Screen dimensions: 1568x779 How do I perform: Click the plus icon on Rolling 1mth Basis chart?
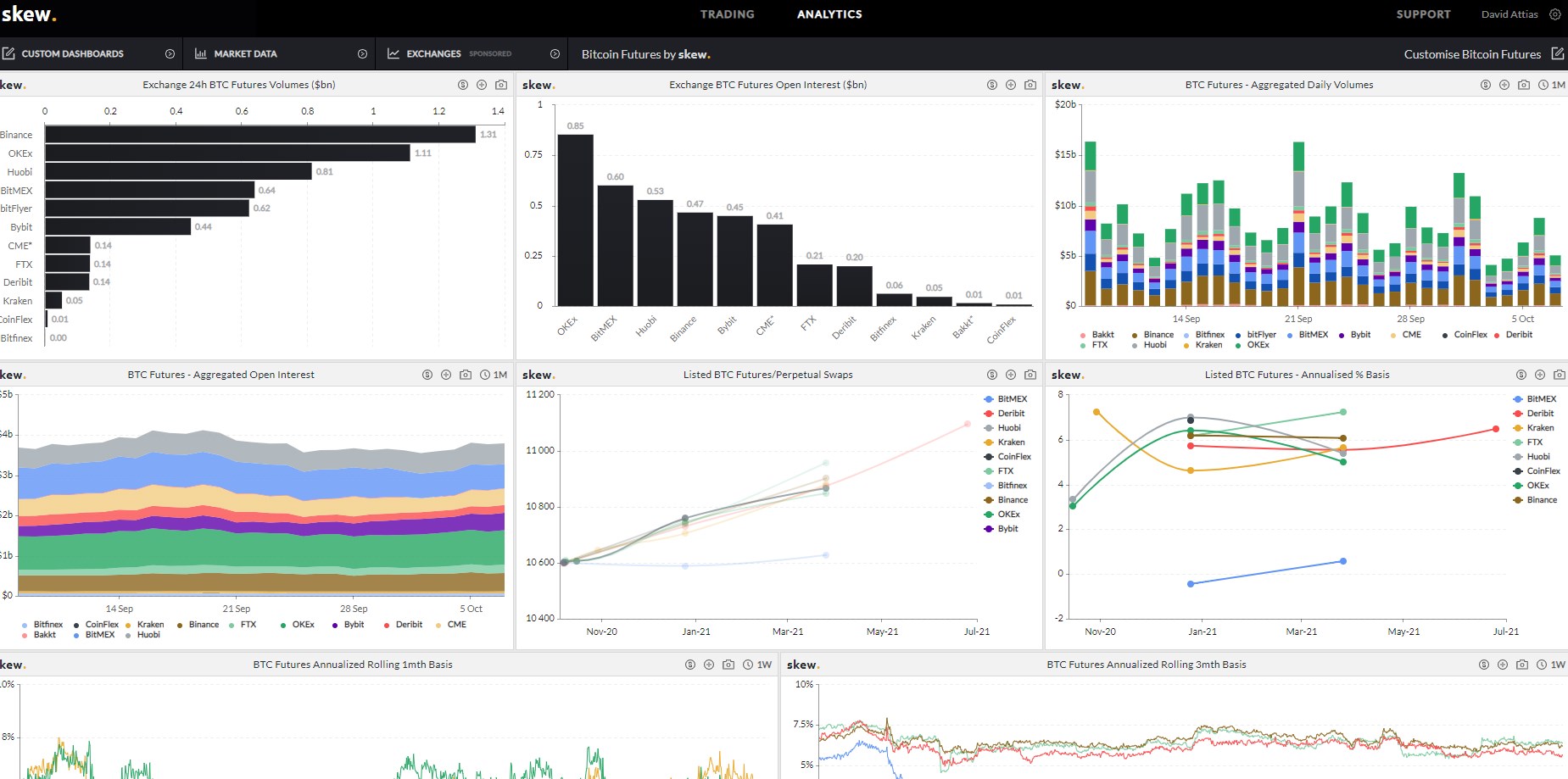709,665
